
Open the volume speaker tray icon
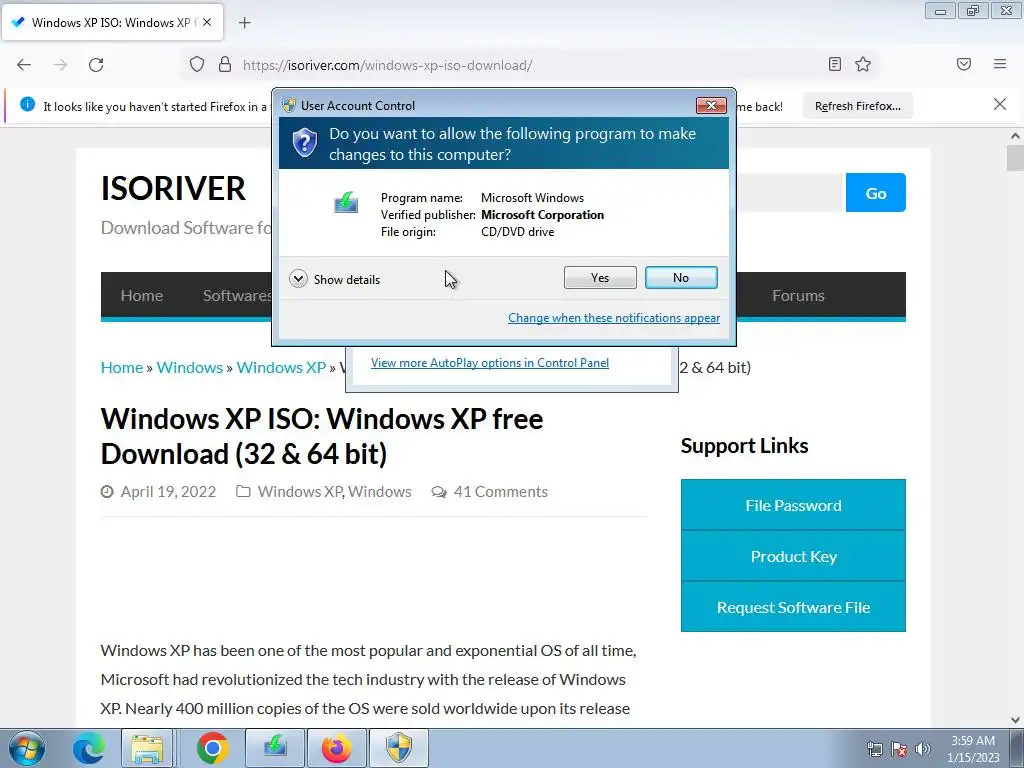[x=922, y=749]
